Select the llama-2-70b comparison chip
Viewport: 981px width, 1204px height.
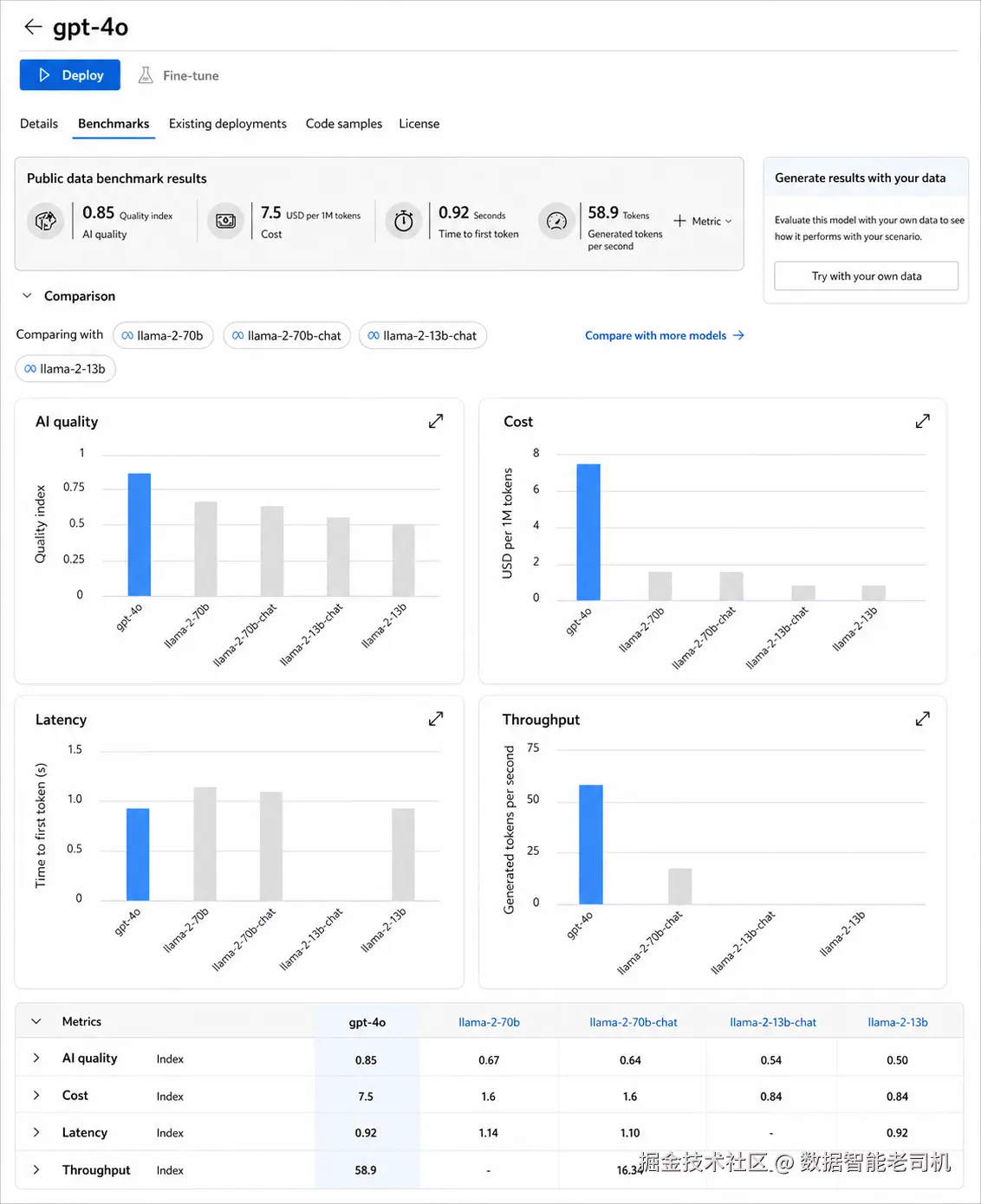pos(163,335)
